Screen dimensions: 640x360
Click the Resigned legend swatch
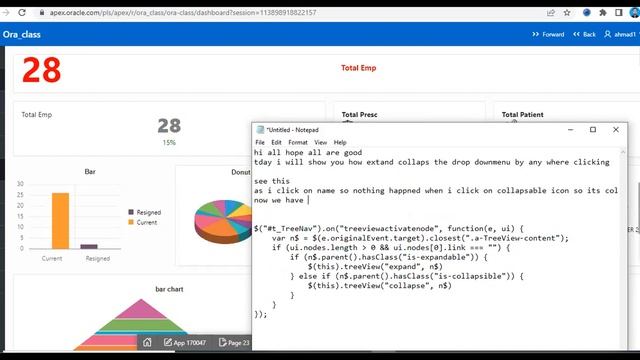point(131,212)
